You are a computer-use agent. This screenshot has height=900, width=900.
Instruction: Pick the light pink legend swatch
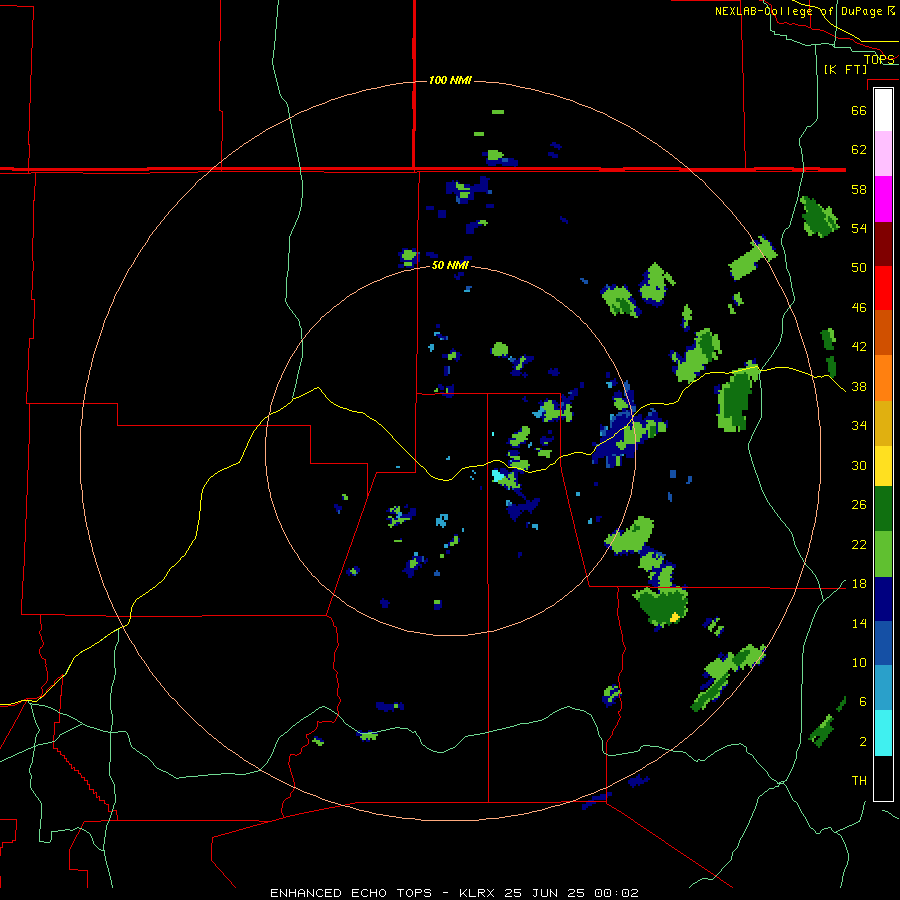pos(883,153)
